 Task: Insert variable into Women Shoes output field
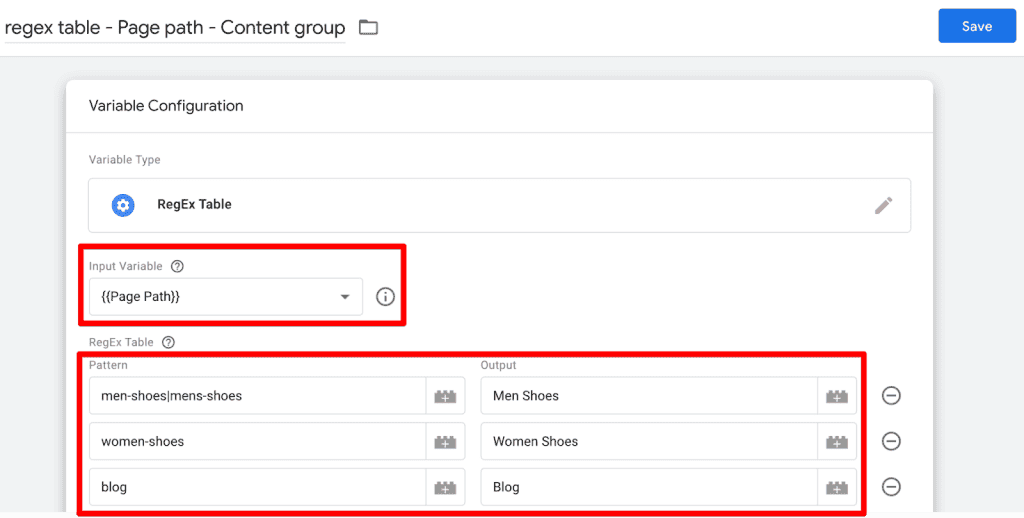tap(837, 442)
